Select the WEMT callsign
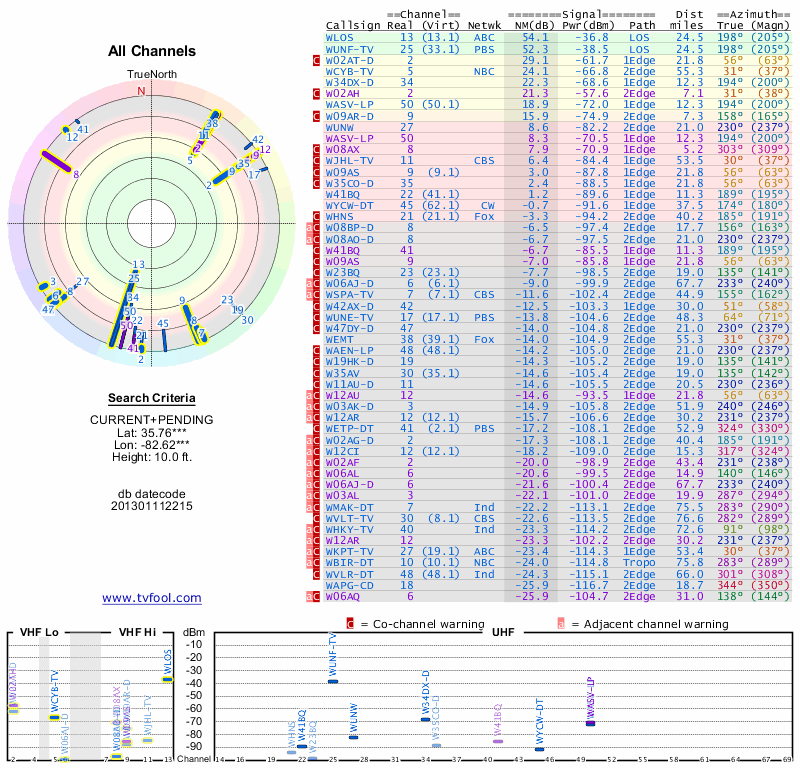This screenshot has width=800, height=768. (x=339, y=339)
